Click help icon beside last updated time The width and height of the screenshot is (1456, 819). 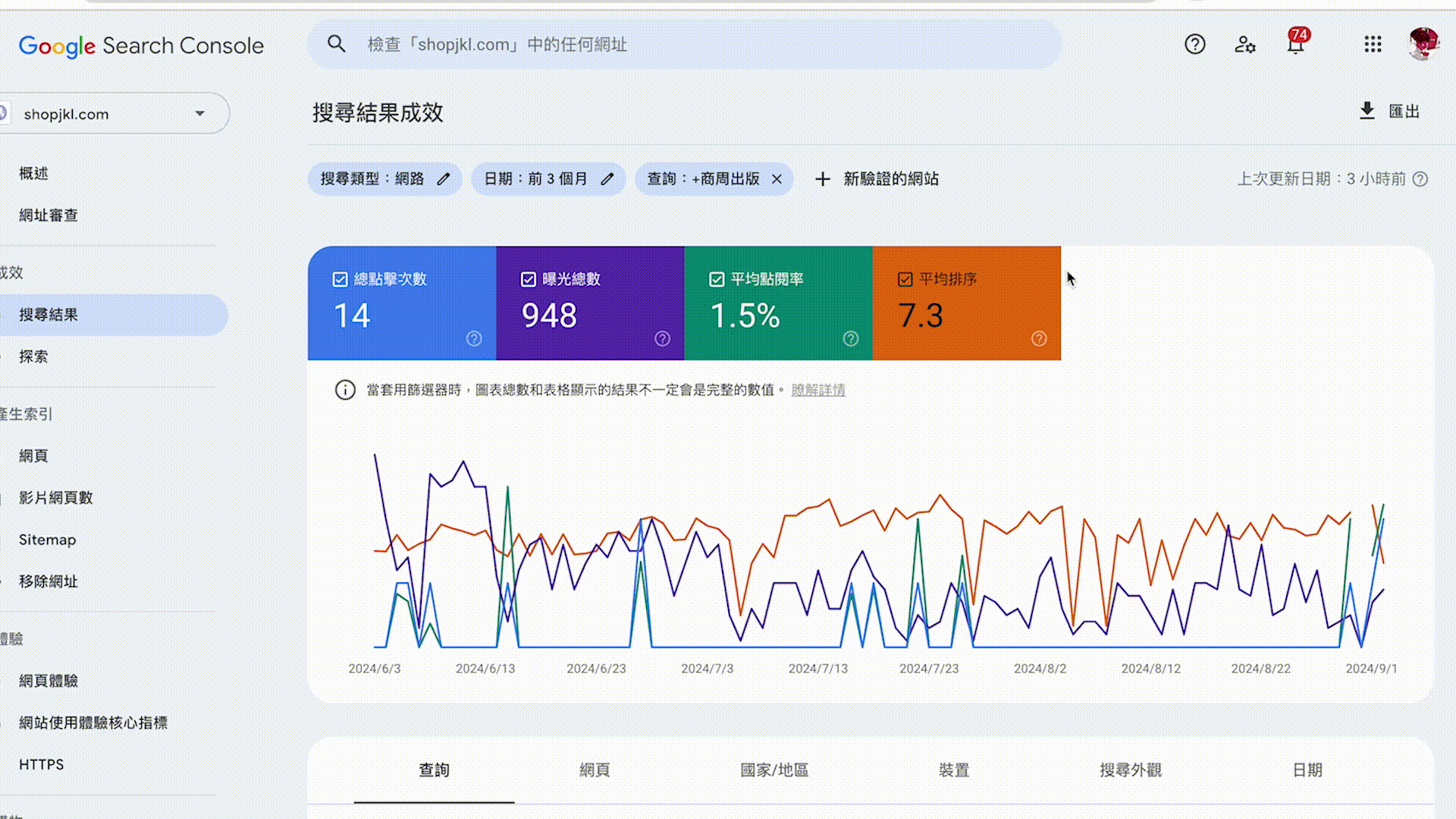coord(1420,179)
